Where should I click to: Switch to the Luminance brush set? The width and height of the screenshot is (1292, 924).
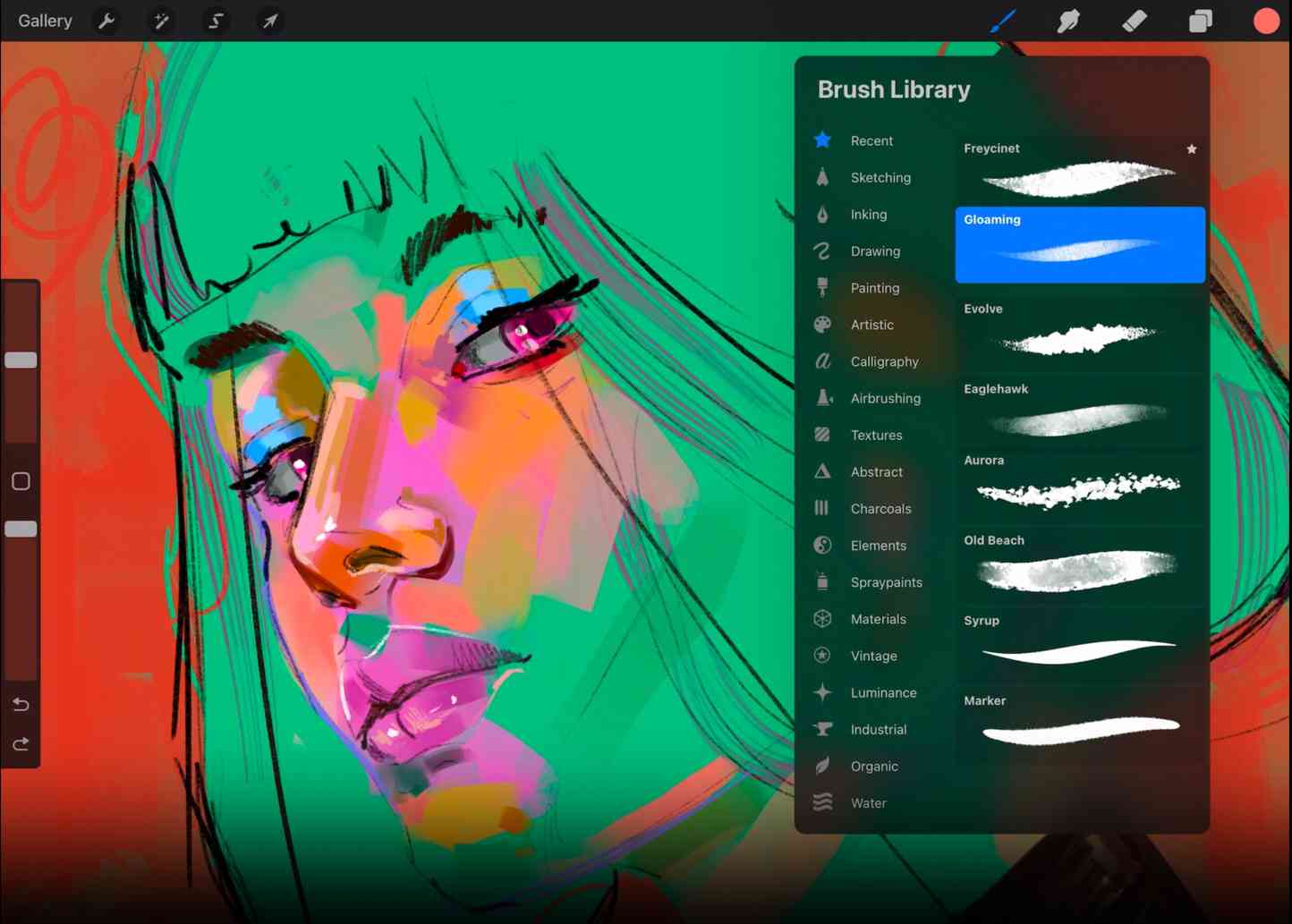883,692
